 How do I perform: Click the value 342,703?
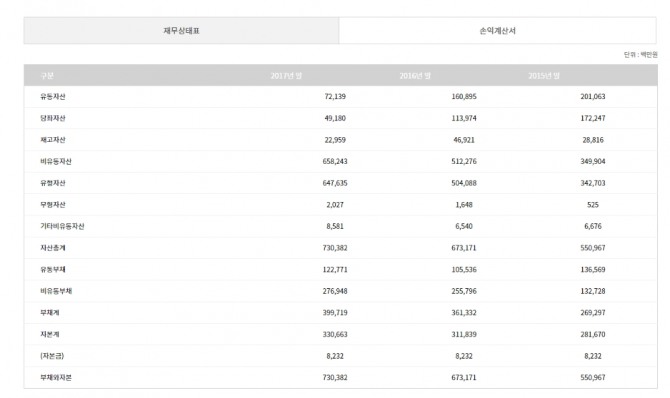593,183
